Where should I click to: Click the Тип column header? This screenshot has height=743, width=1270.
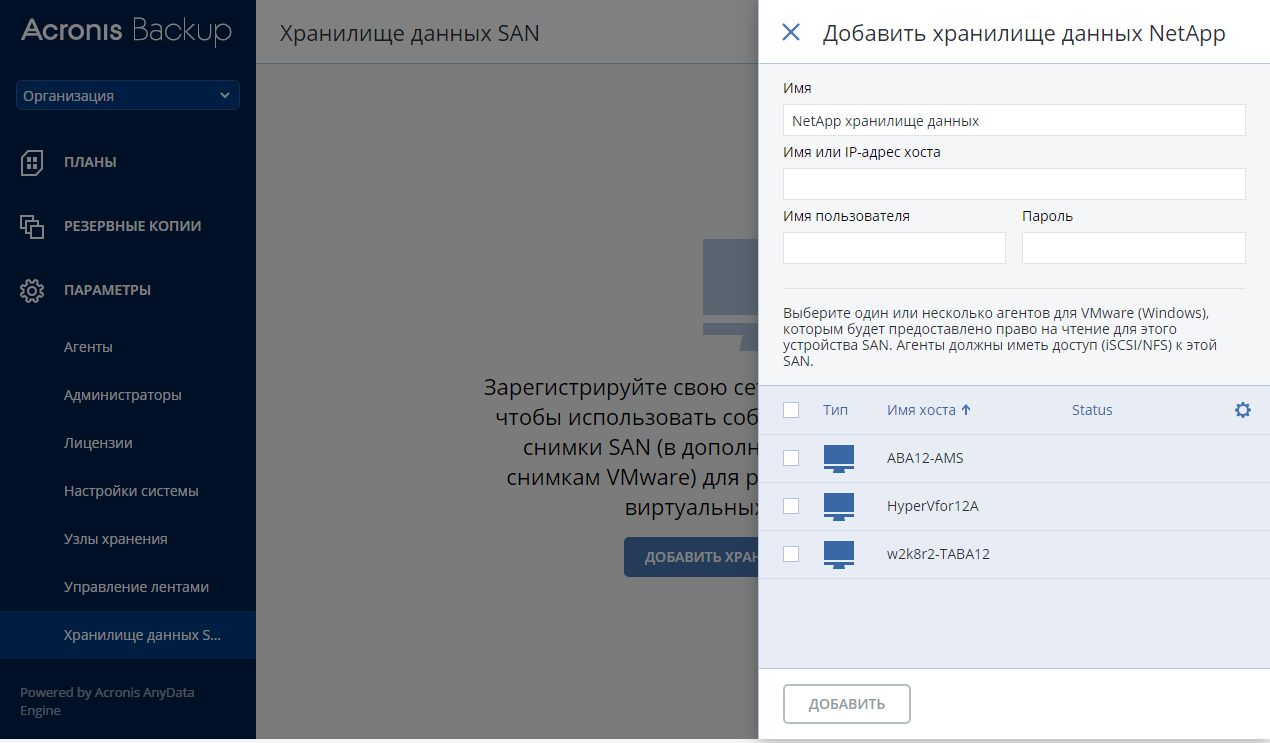836,410
